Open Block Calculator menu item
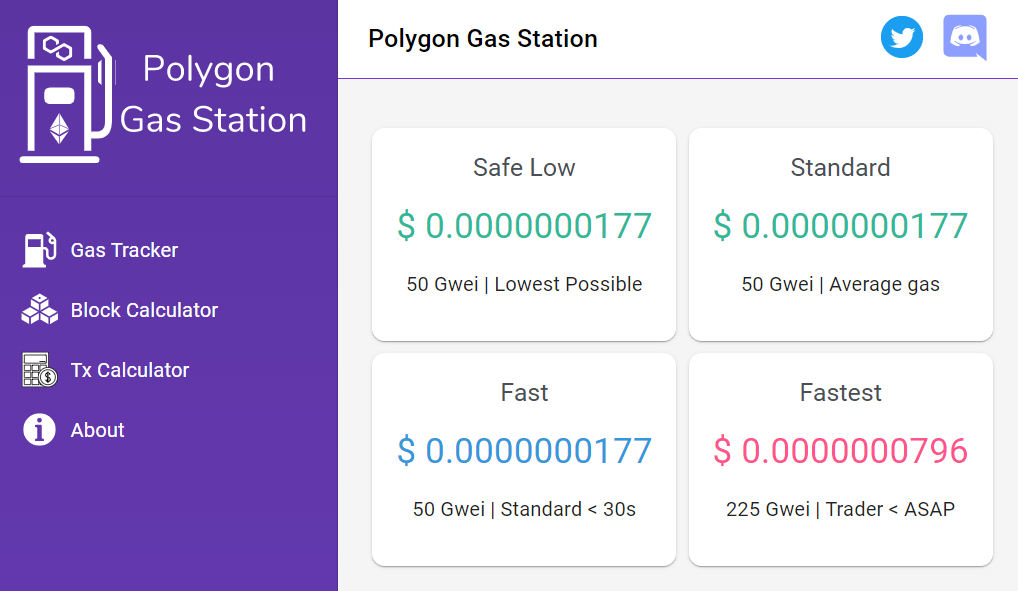Screen dimensions: 1018x591 point(120,310)
